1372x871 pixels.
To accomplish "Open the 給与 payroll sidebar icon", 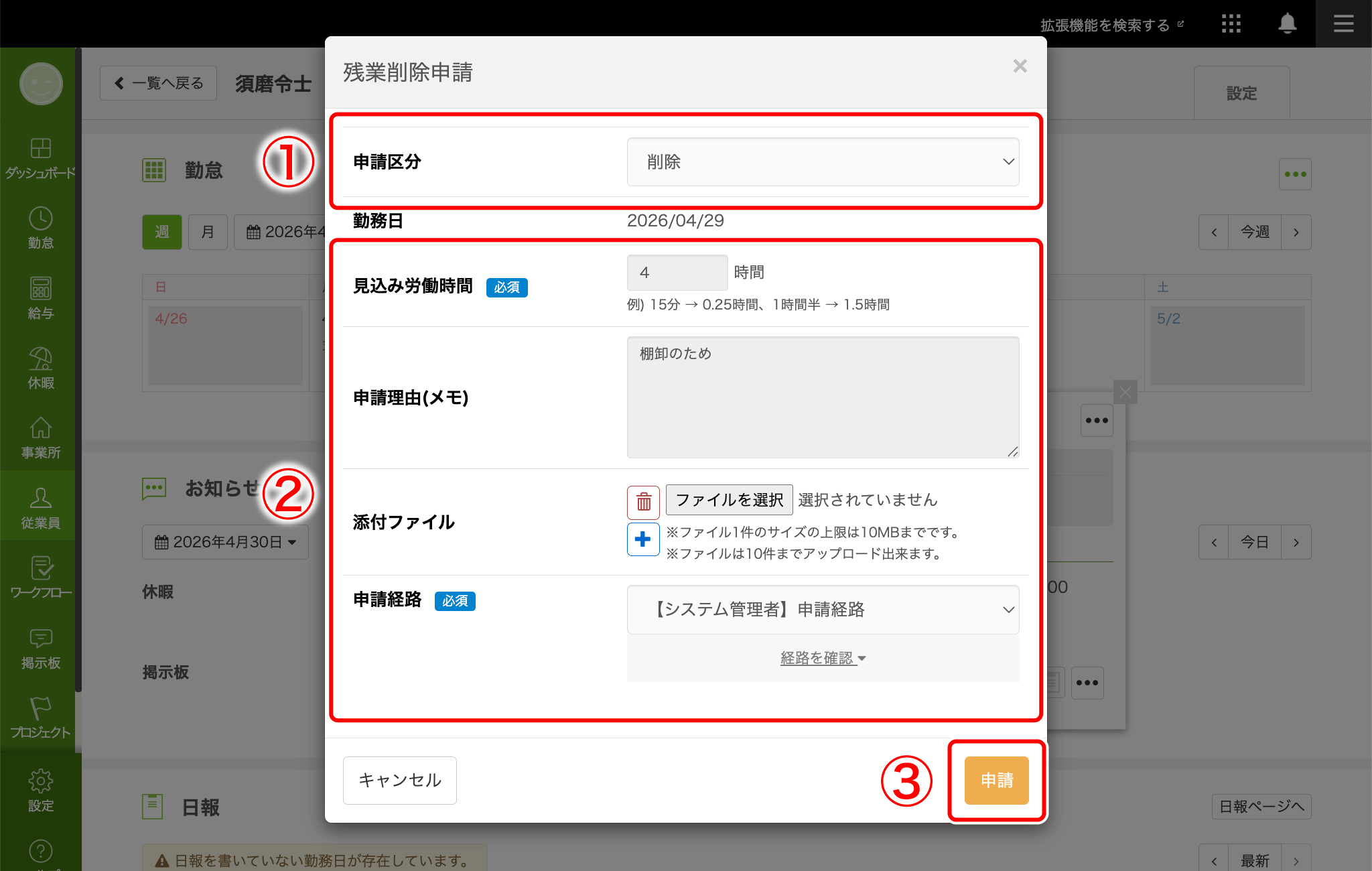I will 40,298.
